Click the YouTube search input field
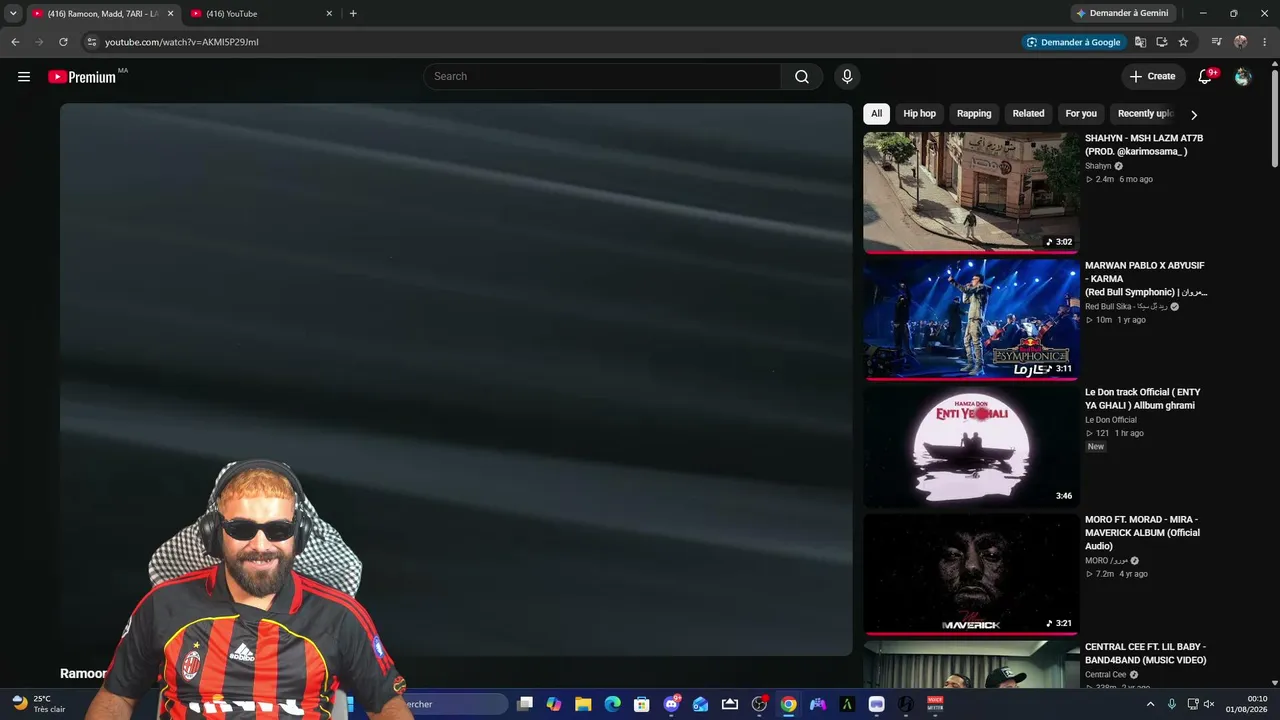The width and height of the screenshot is (1280, 720). [x=603, y=77]
